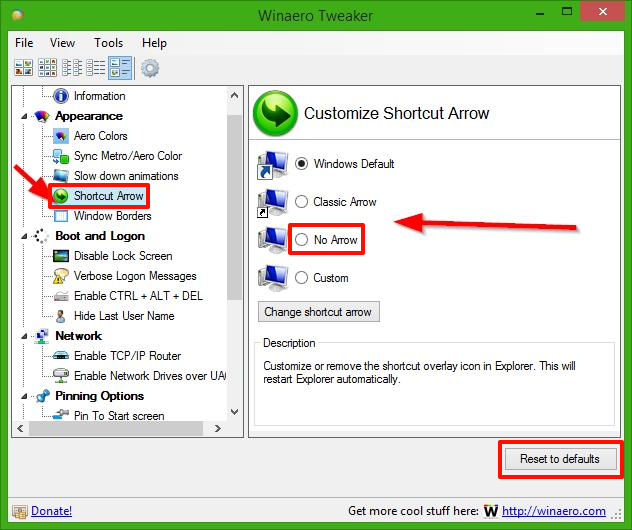The width and height of the screenshot is (632, 530).
Task: Click the Classic Arrow preview icon
Action: [x=273, y=202]
